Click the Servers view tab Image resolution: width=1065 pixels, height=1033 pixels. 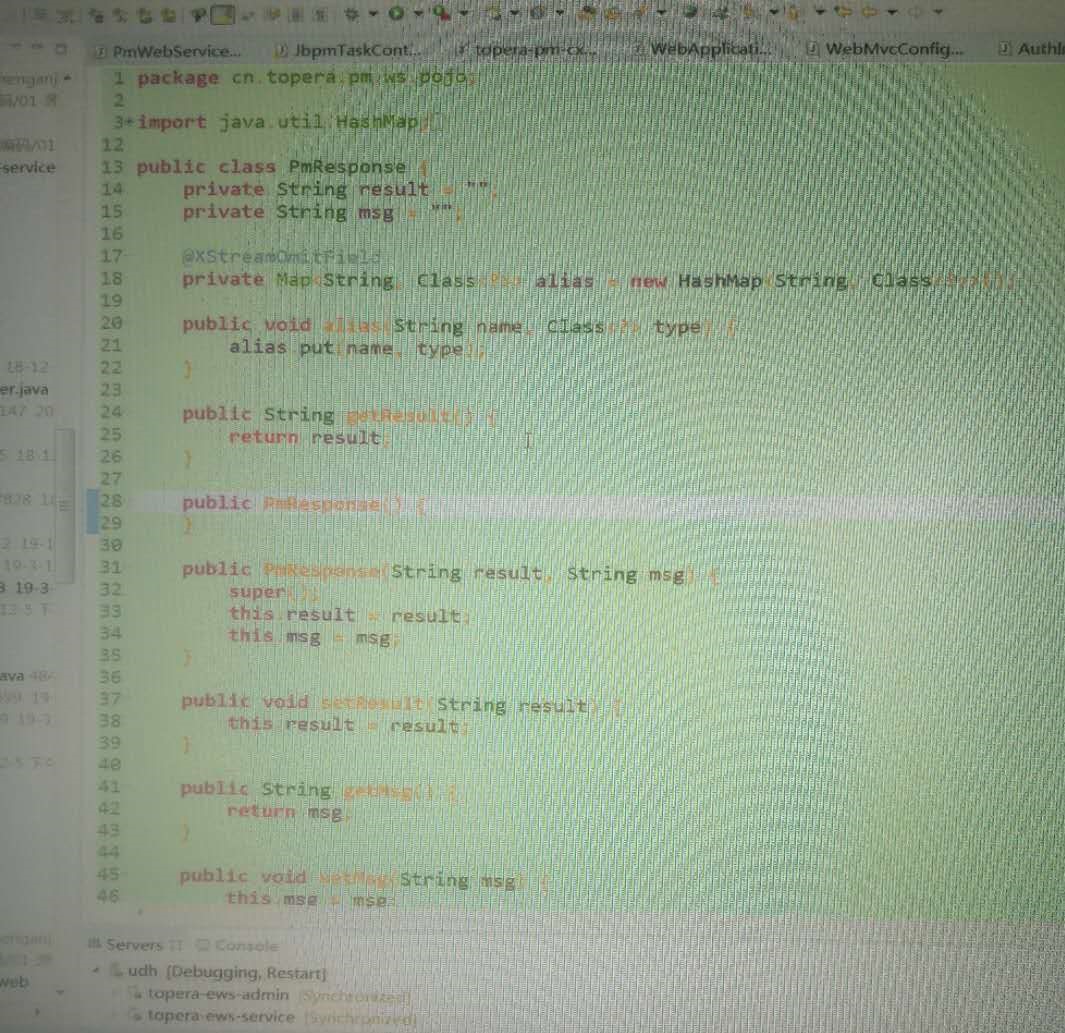[134, 945]
